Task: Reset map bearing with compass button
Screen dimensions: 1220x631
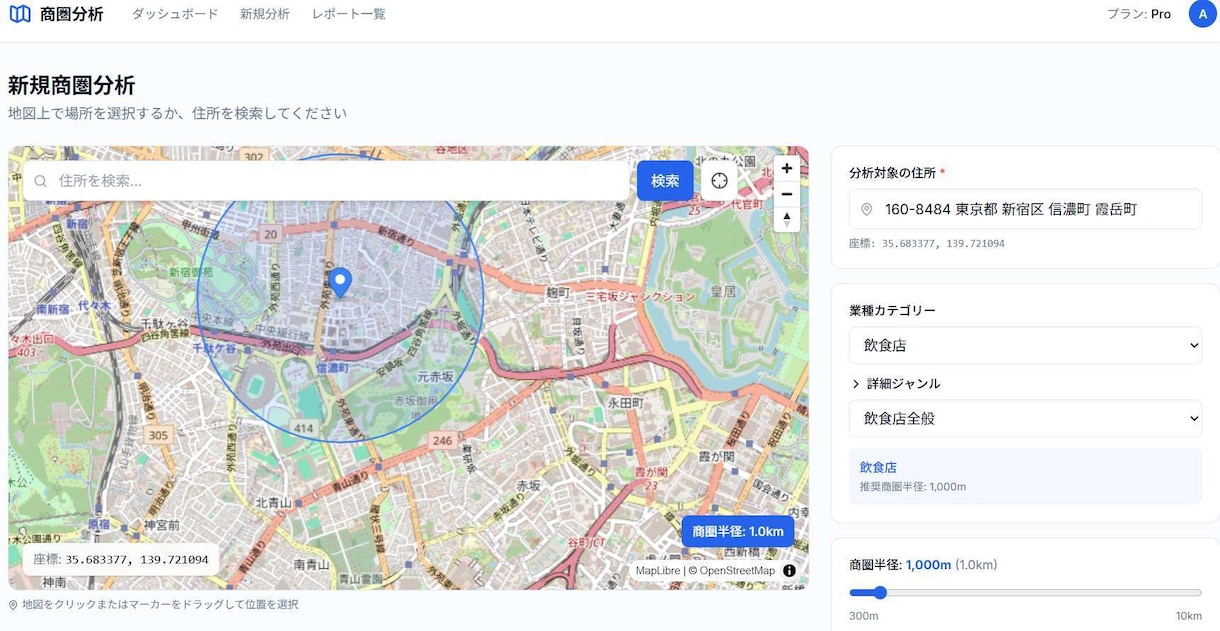Action: pyautogui.click(x=787, y=219)
